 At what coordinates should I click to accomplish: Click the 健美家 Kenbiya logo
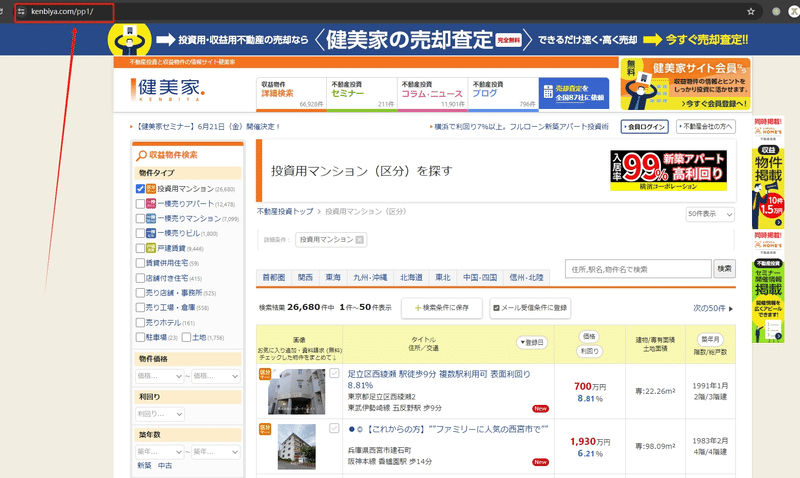coord(168,89)
